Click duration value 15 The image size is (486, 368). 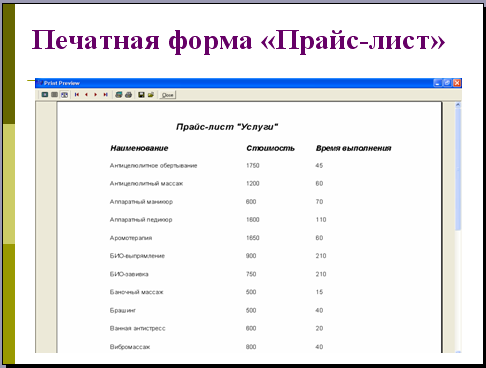[x=319, y=292]
